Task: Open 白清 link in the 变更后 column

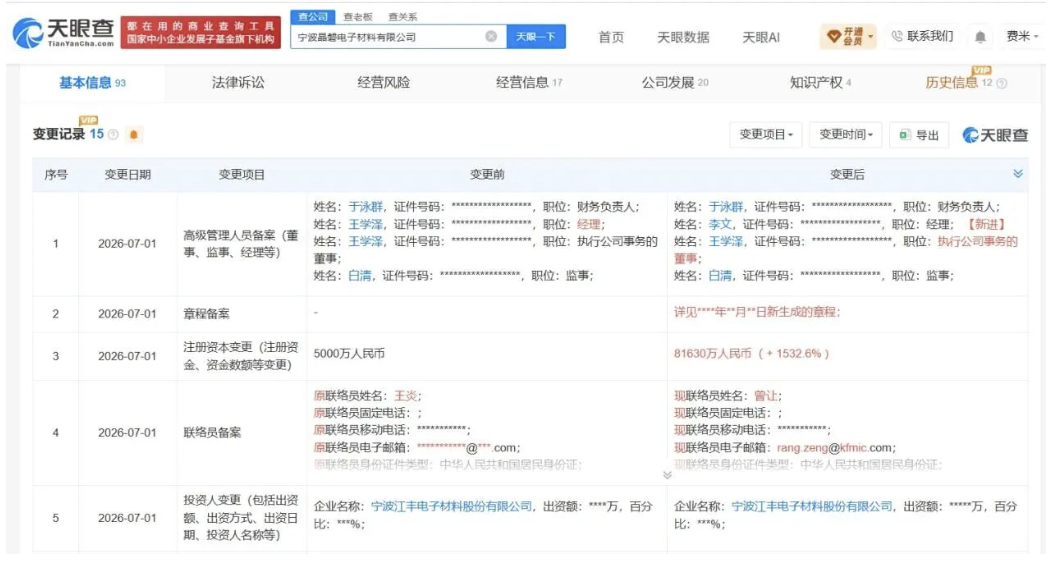Action: tap(720, 275)
